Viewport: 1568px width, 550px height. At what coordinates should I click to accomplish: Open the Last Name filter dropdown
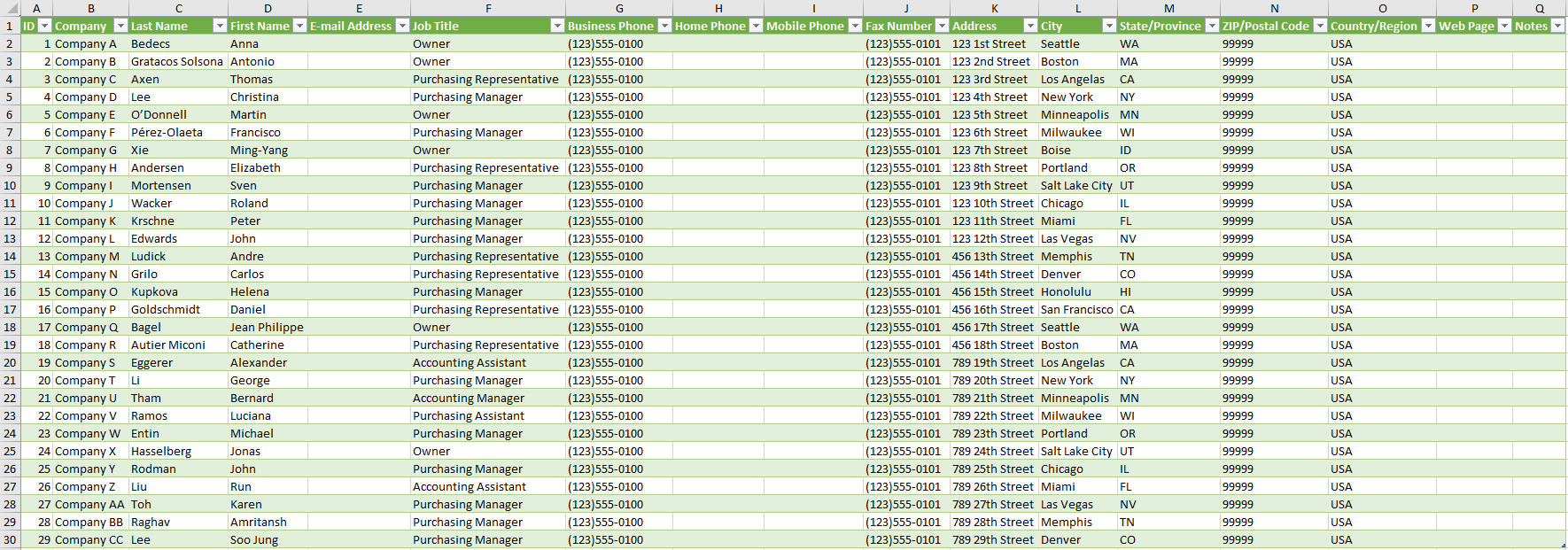[x=220, y=26]
